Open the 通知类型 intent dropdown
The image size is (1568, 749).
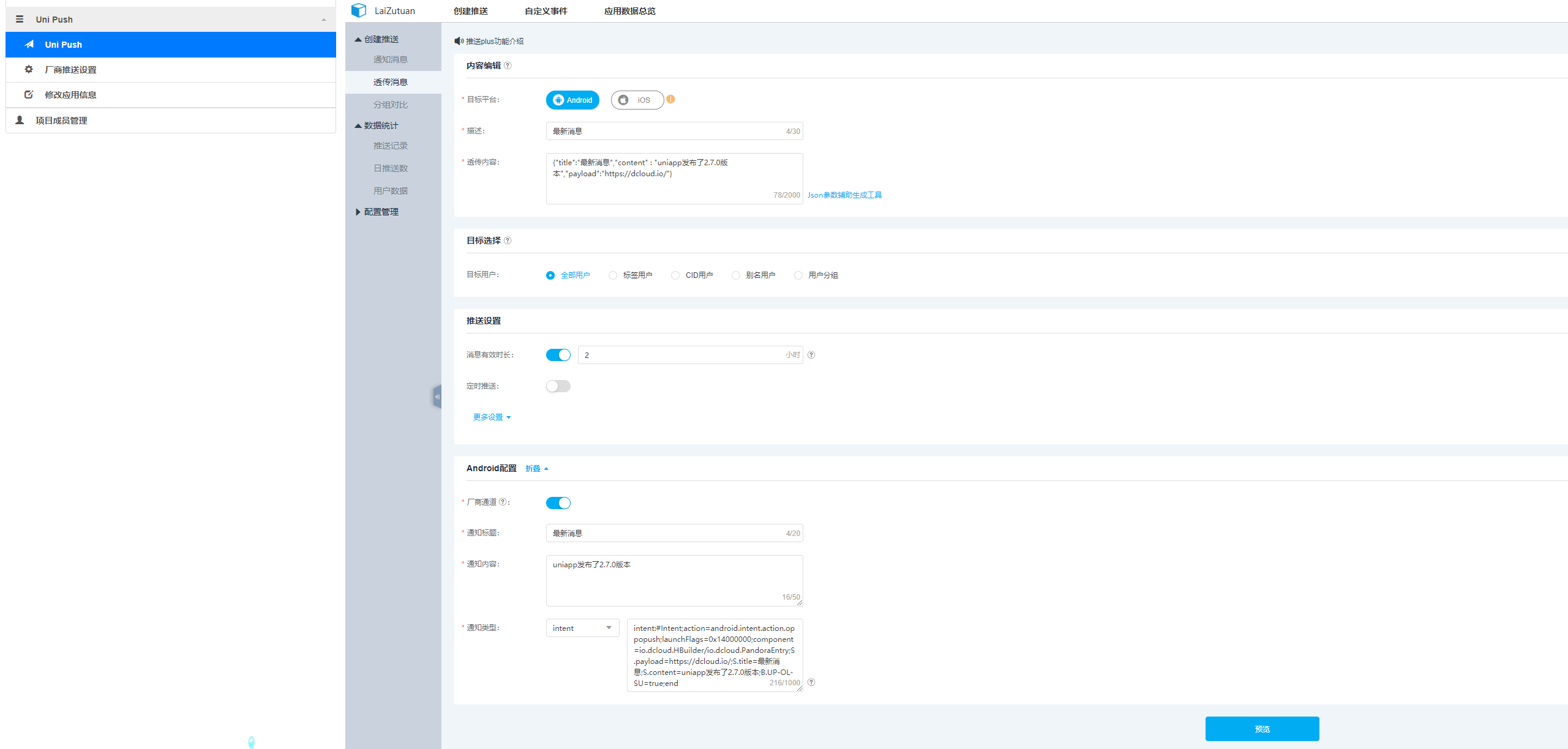pyautogui.click(x=583, y=628)
